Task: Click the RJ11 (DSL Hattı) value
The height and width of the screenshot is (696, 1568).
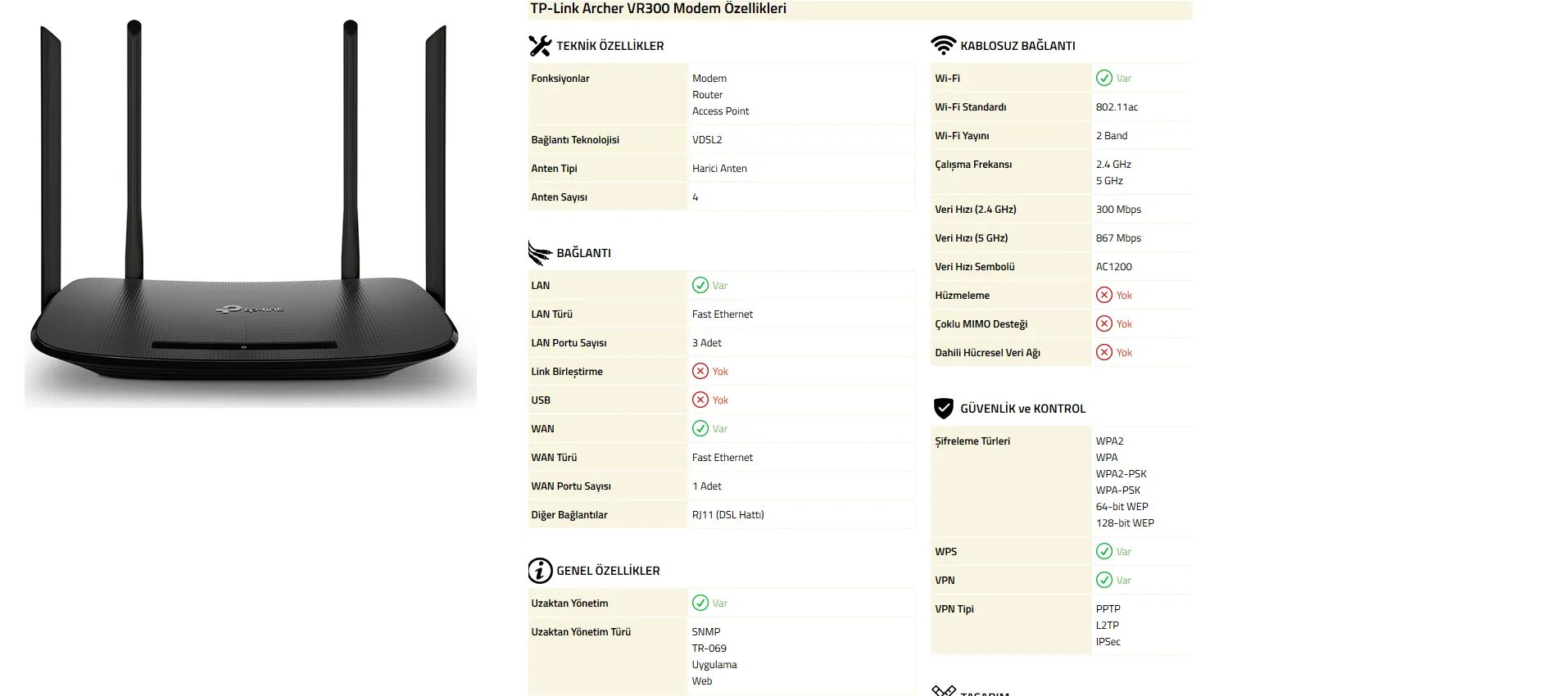Action: (x=727, y=515)
